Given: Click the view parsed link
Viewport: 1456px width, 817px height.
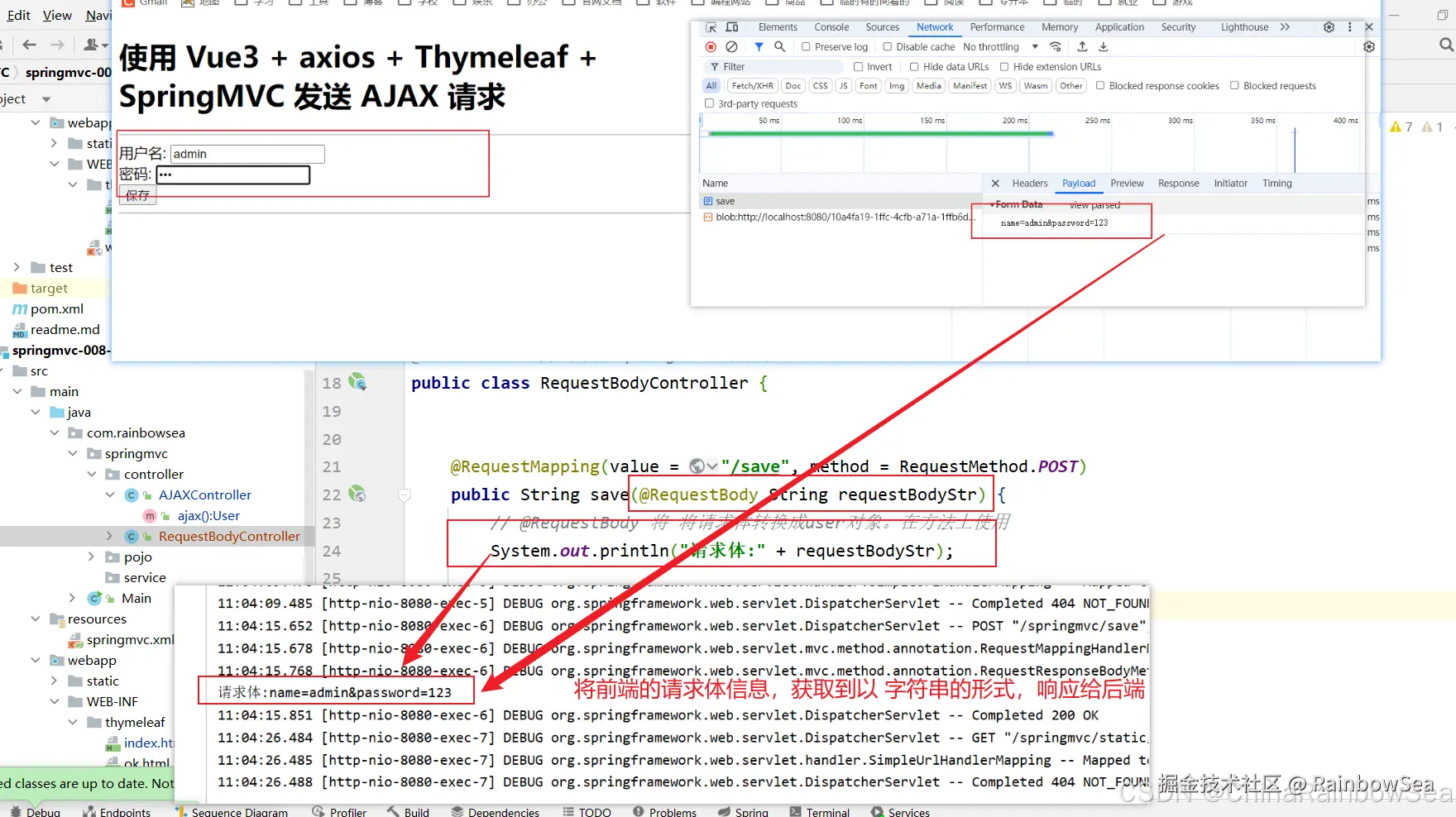Looking at the screenshot, I should pos(1094,205).
